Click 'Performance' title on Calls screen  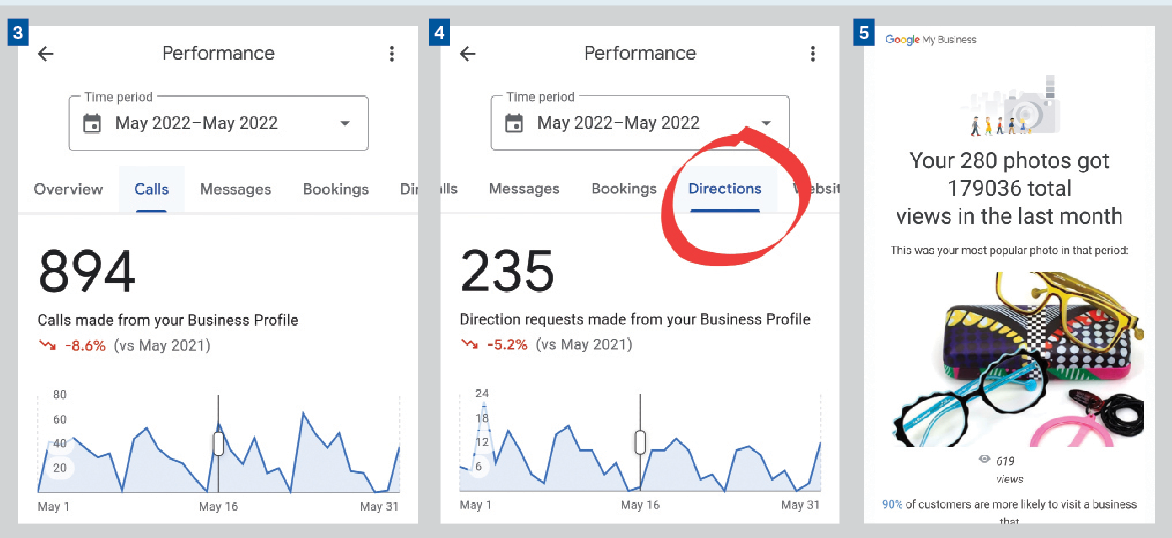coord(218,54)
